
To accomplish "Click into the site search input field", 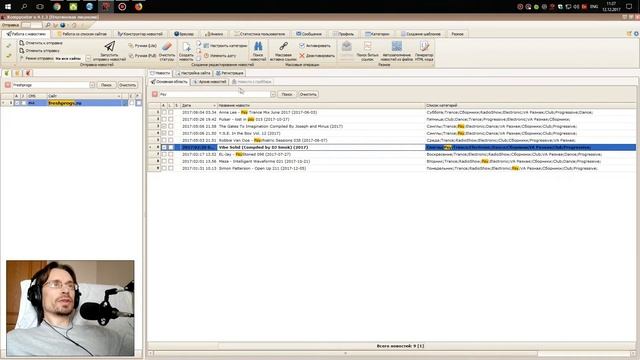I will pos(50,85).
